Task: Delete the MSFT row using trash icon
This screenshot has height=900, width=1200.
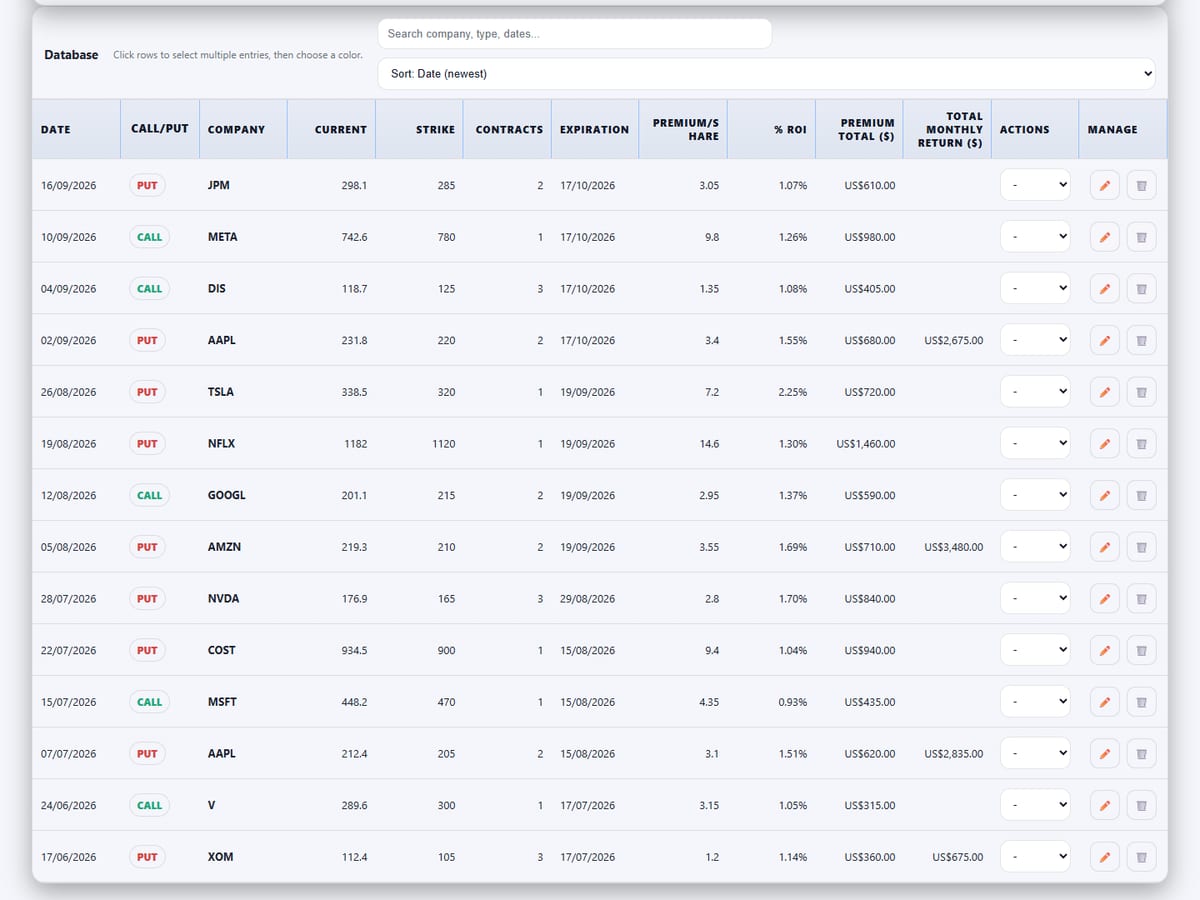Action: (1141, 702)
